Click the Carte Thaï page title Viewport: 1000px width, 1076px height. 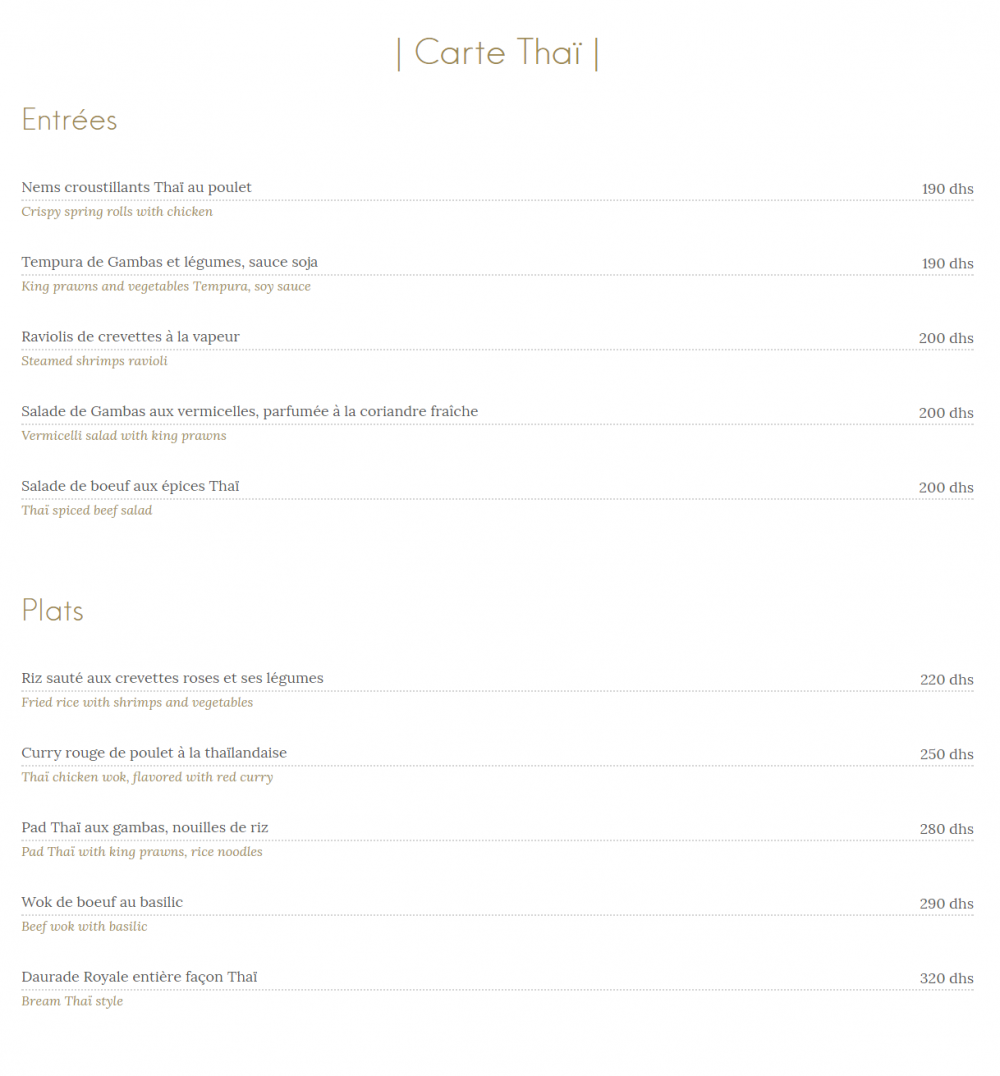pyautogui.click(x=498, y=53)
